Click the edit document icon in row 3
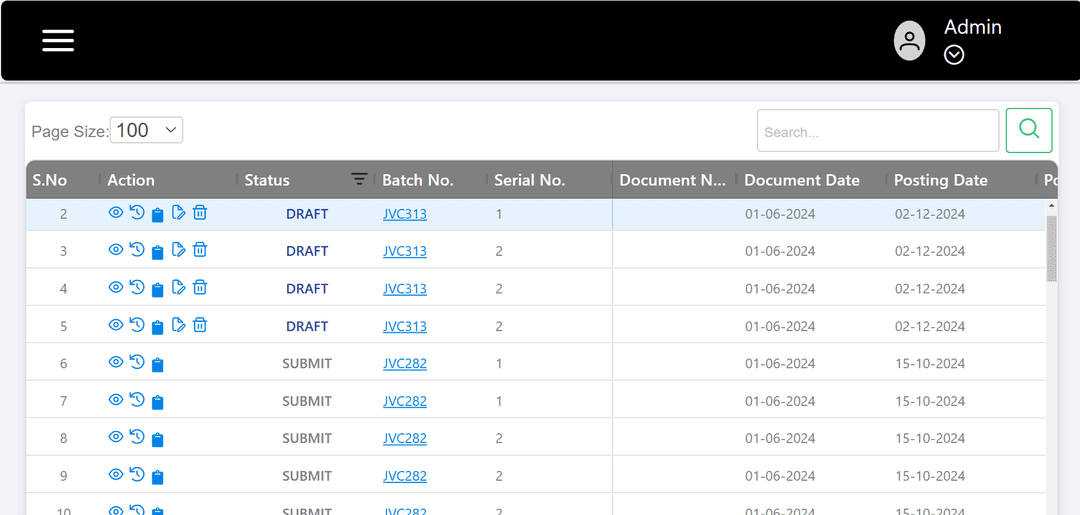 coord(178,250)
